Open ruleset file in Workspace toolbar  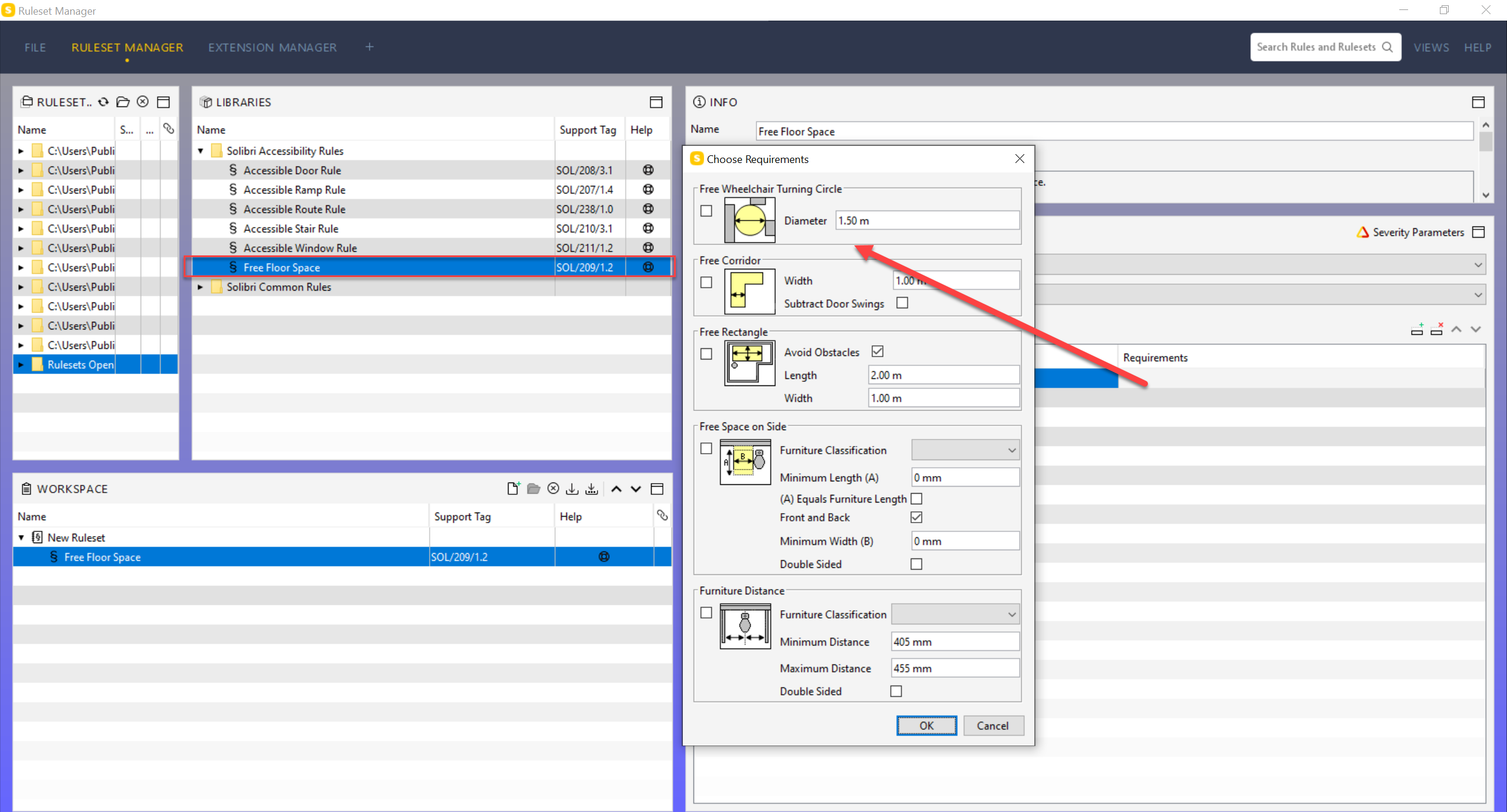click(533, 488)
